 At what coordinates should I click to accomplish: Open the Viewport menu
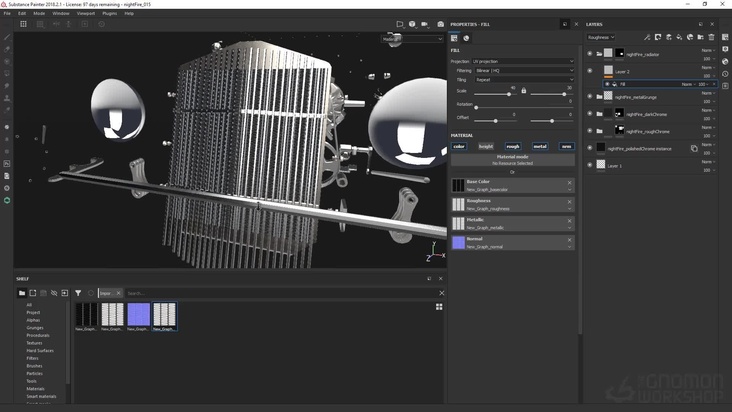[86, 13]
